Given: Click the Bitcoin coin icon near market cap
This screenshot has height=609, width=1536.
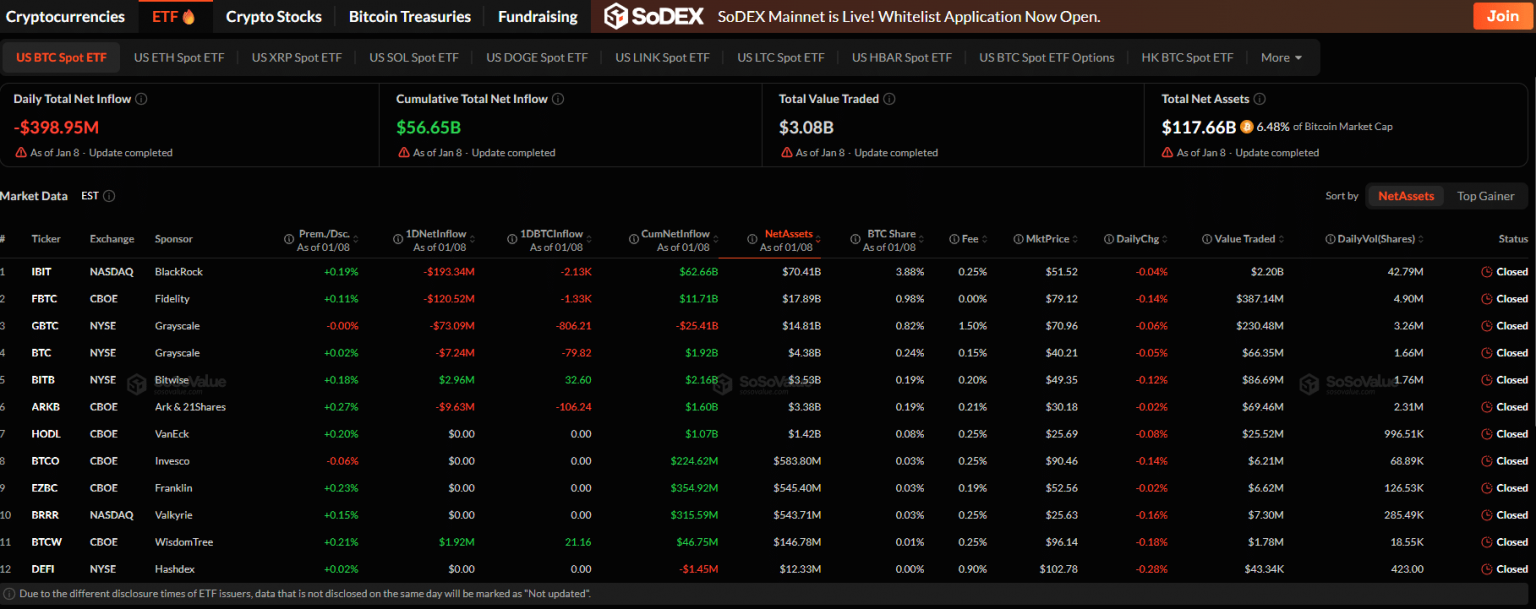Looking at the screenshot, I should (1246, 127).
